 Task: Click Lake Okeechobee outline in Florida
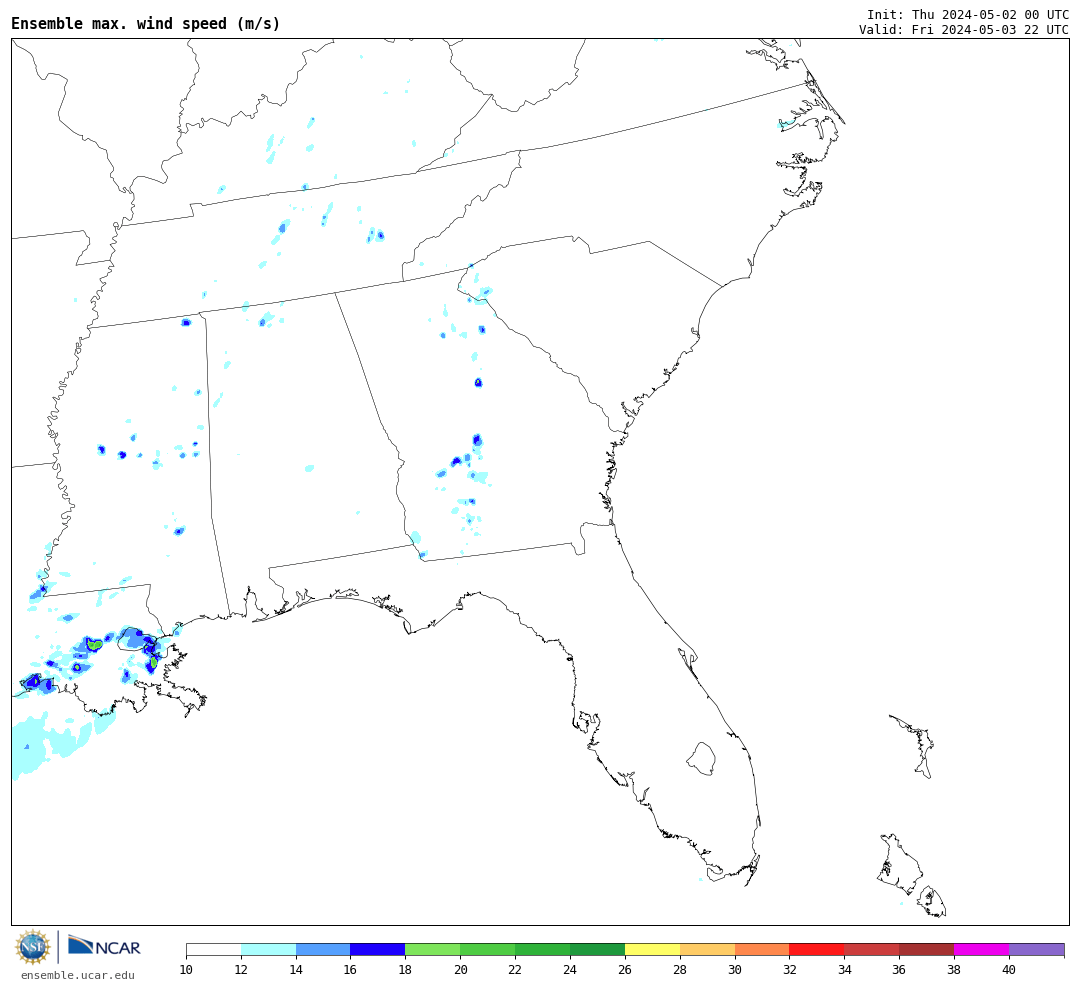pos(701,759)
